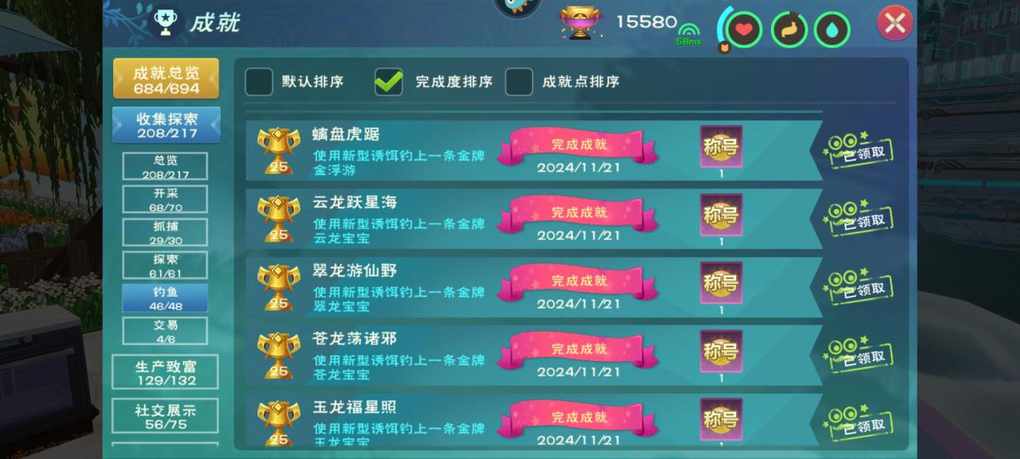
Task: Uncheck the 完成度排序 checkbox
Action: [388, 82]
